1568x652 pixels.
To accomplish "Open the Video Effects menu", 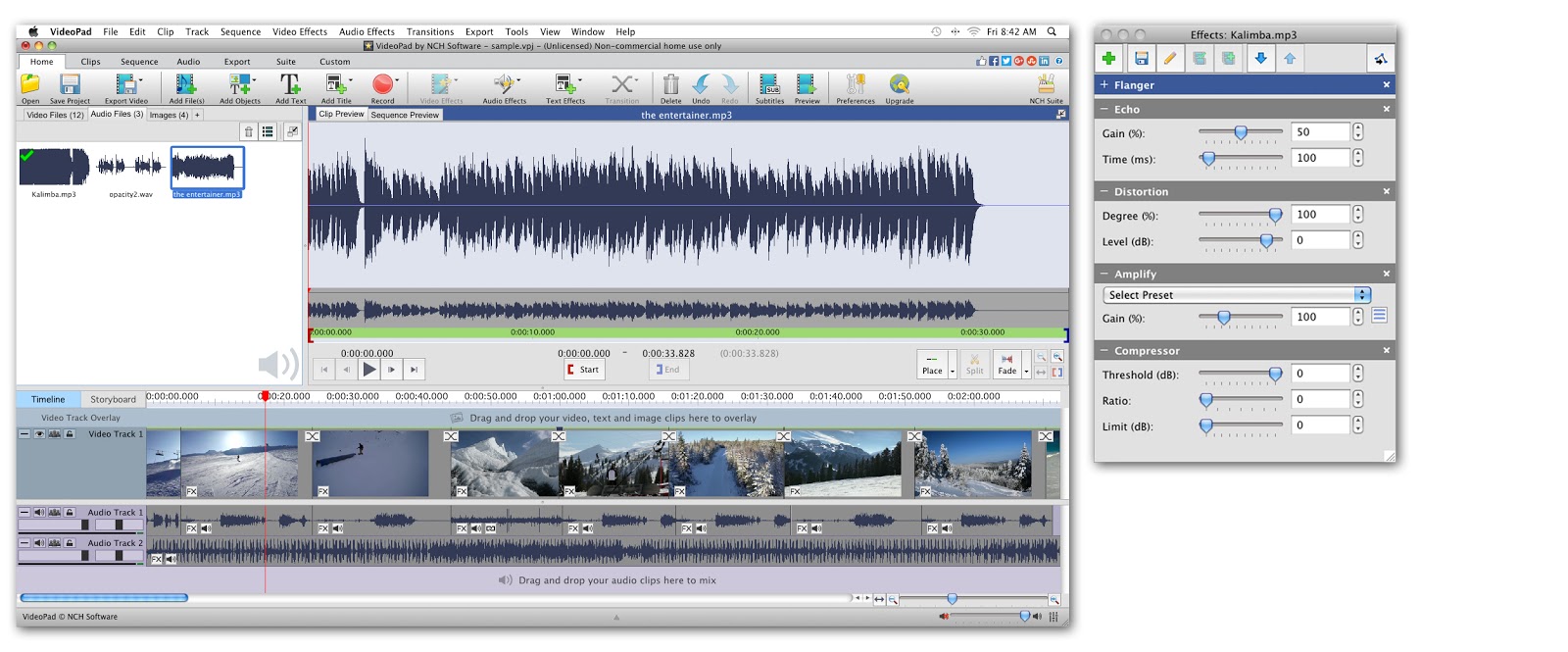I will 300,31.
